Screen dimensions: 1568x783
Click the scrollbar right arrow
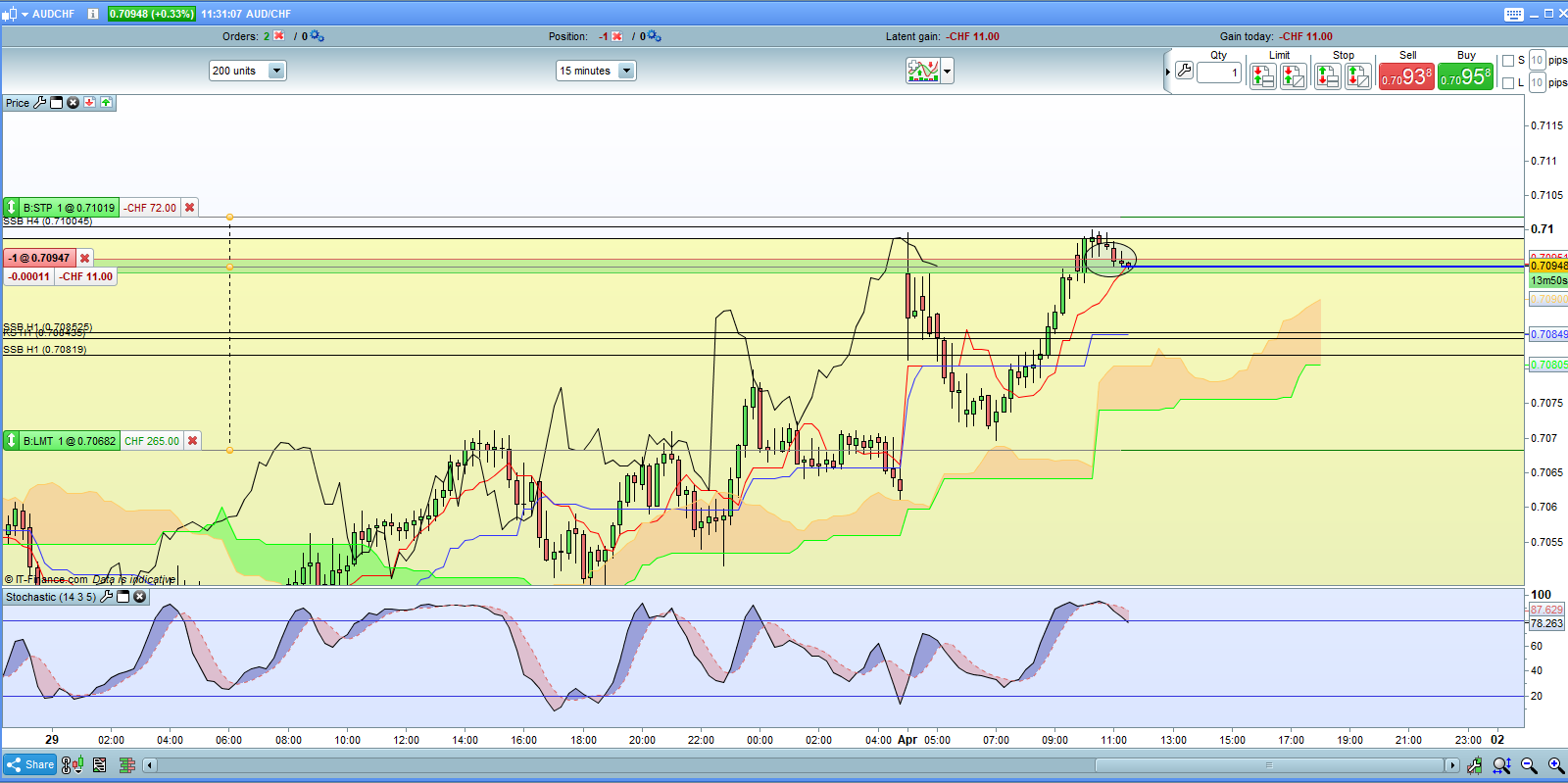1452,764
